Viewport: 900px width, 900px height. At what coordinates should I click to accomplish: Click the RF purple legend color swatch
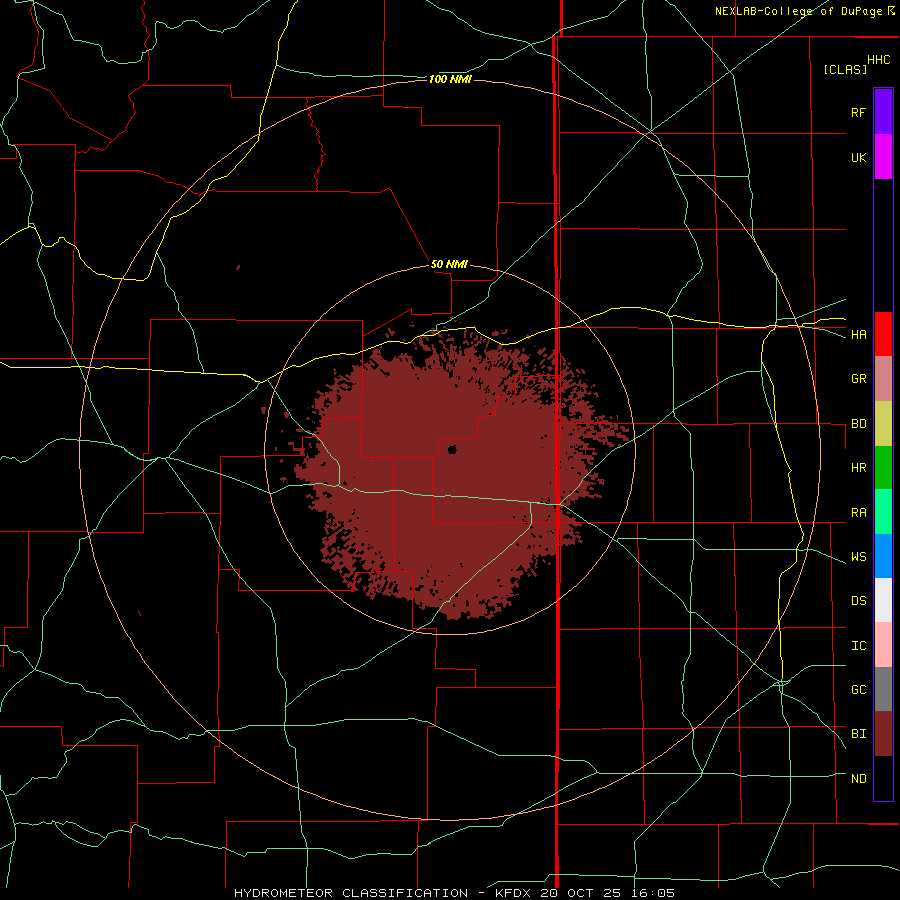pos(883,111)
